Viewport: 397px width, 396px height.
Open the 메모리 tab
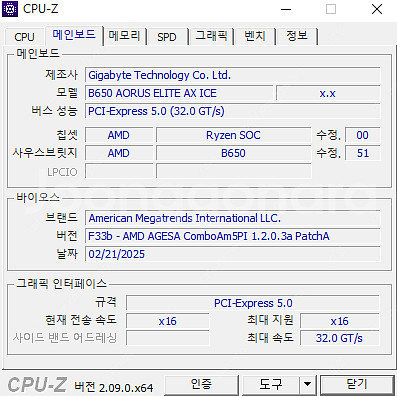coord(124,36)
